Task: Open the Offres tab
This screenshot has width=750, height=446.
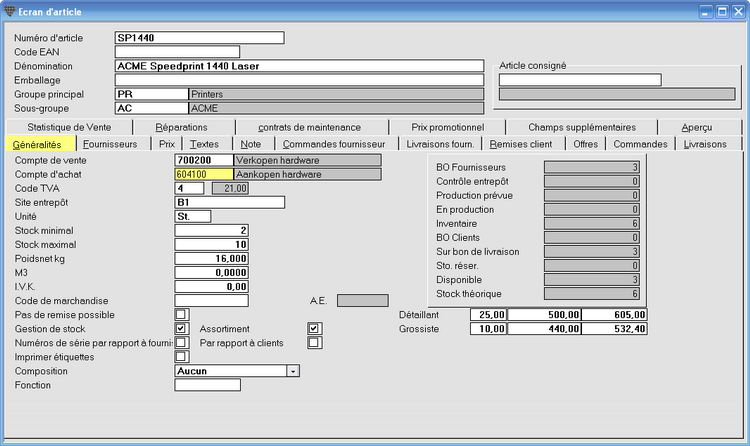Action: click(585, 144)
